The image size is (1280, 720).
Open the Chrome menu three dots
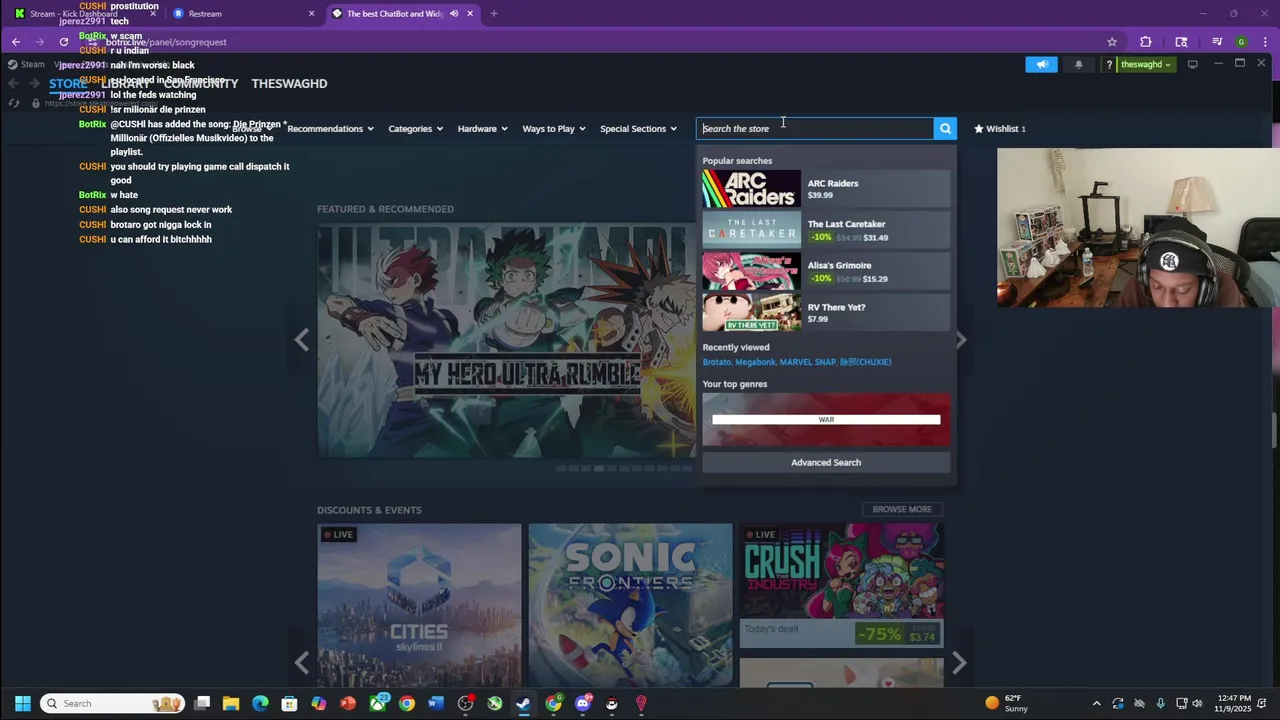pyautogui.click(x=1265, y=42)
